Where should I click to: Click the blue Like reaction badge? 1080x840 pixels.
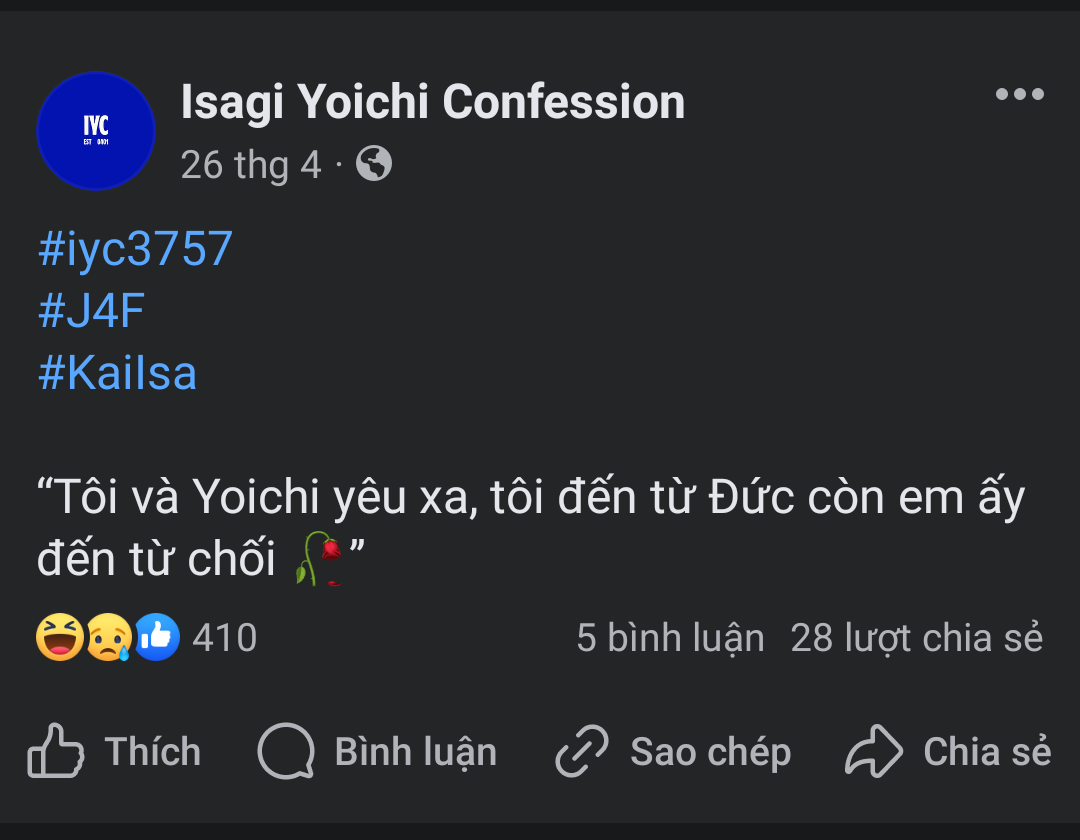pos(157,638)
